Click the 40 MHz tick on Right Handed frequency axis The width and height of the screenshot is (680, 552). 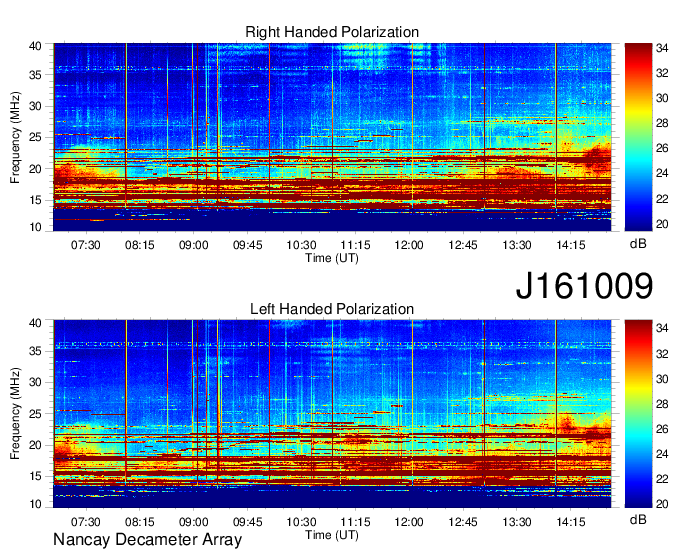pos(36,46)
